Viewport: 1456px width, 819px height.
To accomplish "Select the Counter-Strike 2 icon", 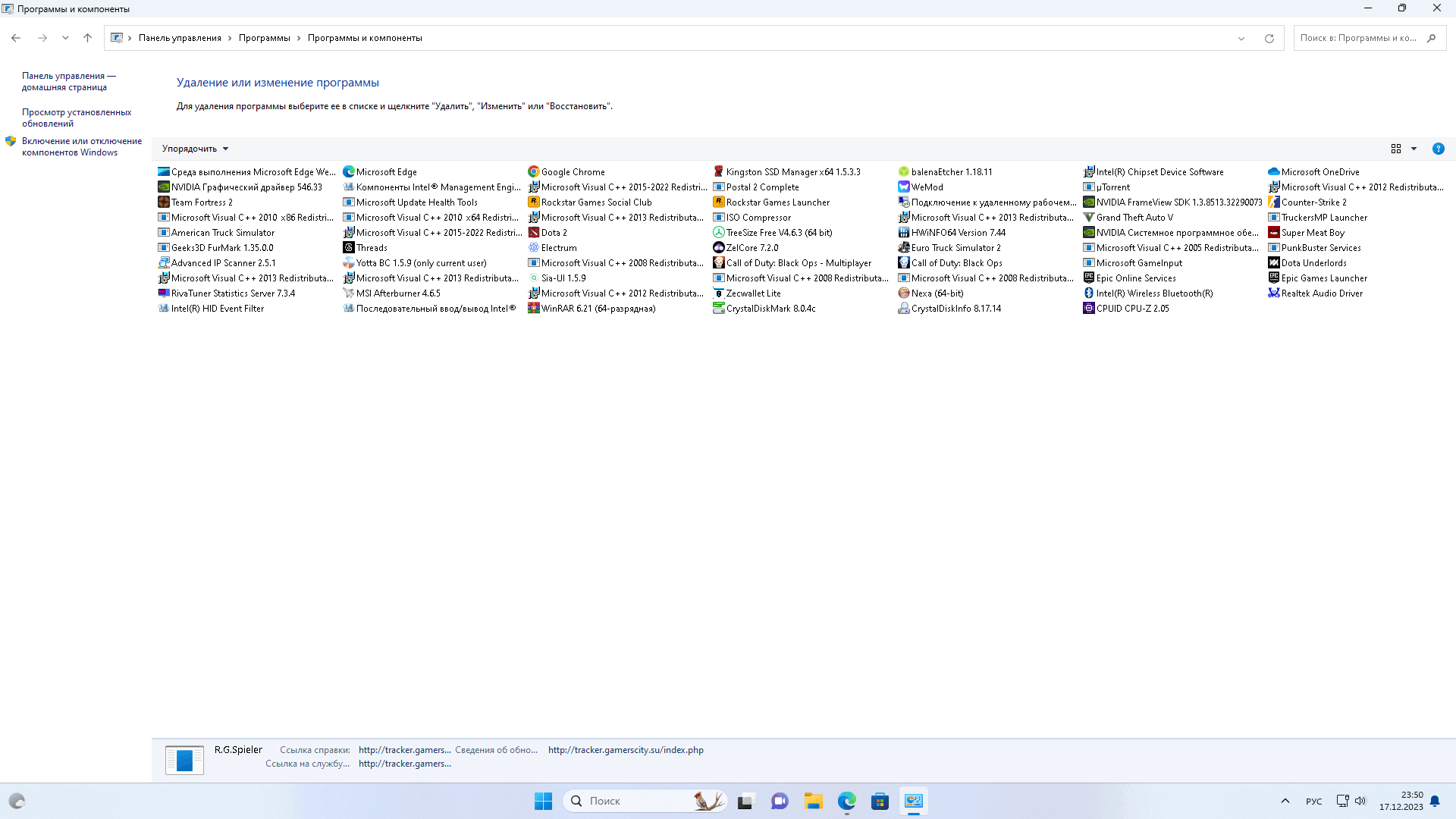I will (x=1274, y=202).
